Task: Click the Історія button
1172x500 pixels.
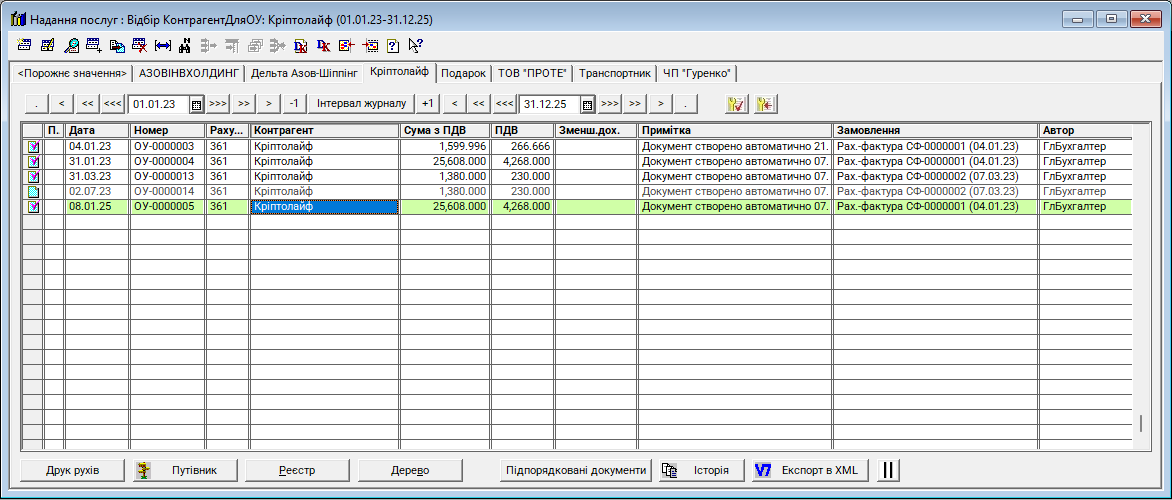Action: [x=701, y=470]
